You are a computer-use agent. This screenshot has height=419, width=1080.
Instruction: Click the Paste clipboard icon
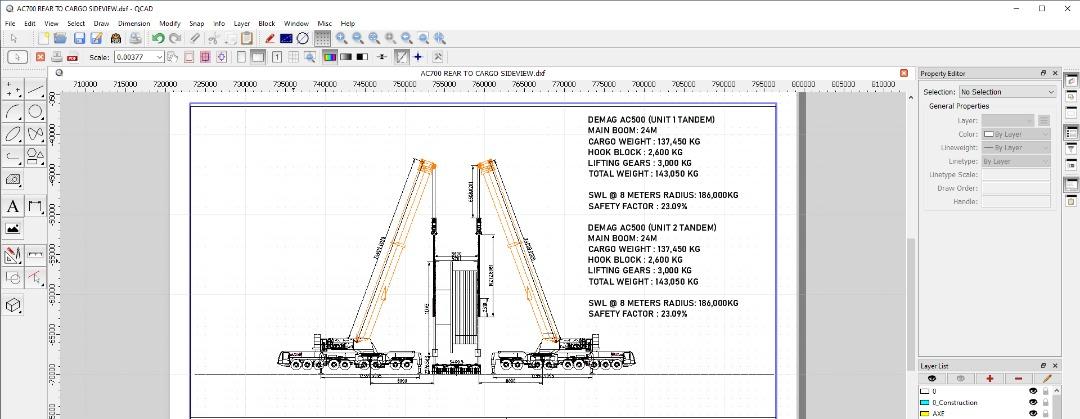click(247, 39)
